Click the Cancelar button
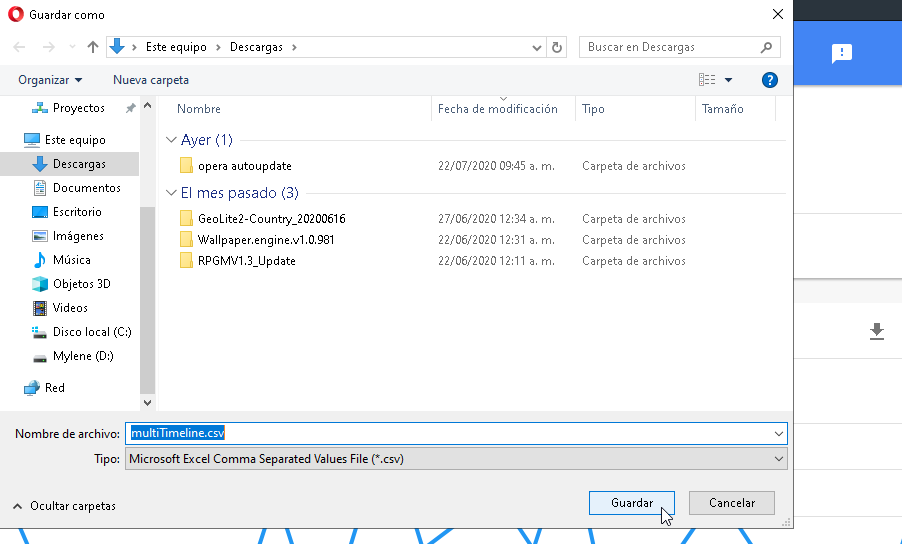This screenshot has width=902, height=544. [732, 503]
